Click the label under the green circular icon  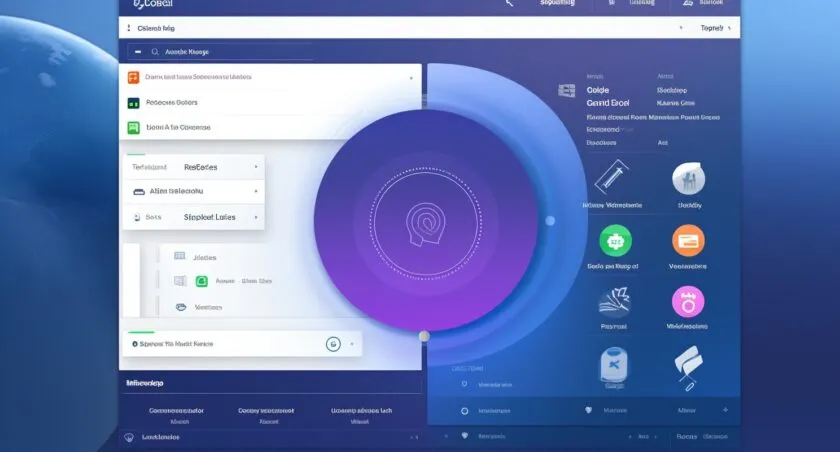612,266
